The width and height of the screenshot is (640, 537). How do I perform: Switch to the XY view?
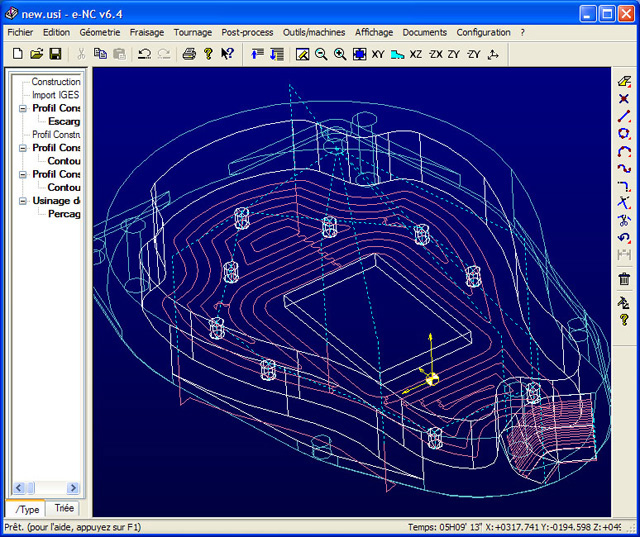[x=378, y=54]
